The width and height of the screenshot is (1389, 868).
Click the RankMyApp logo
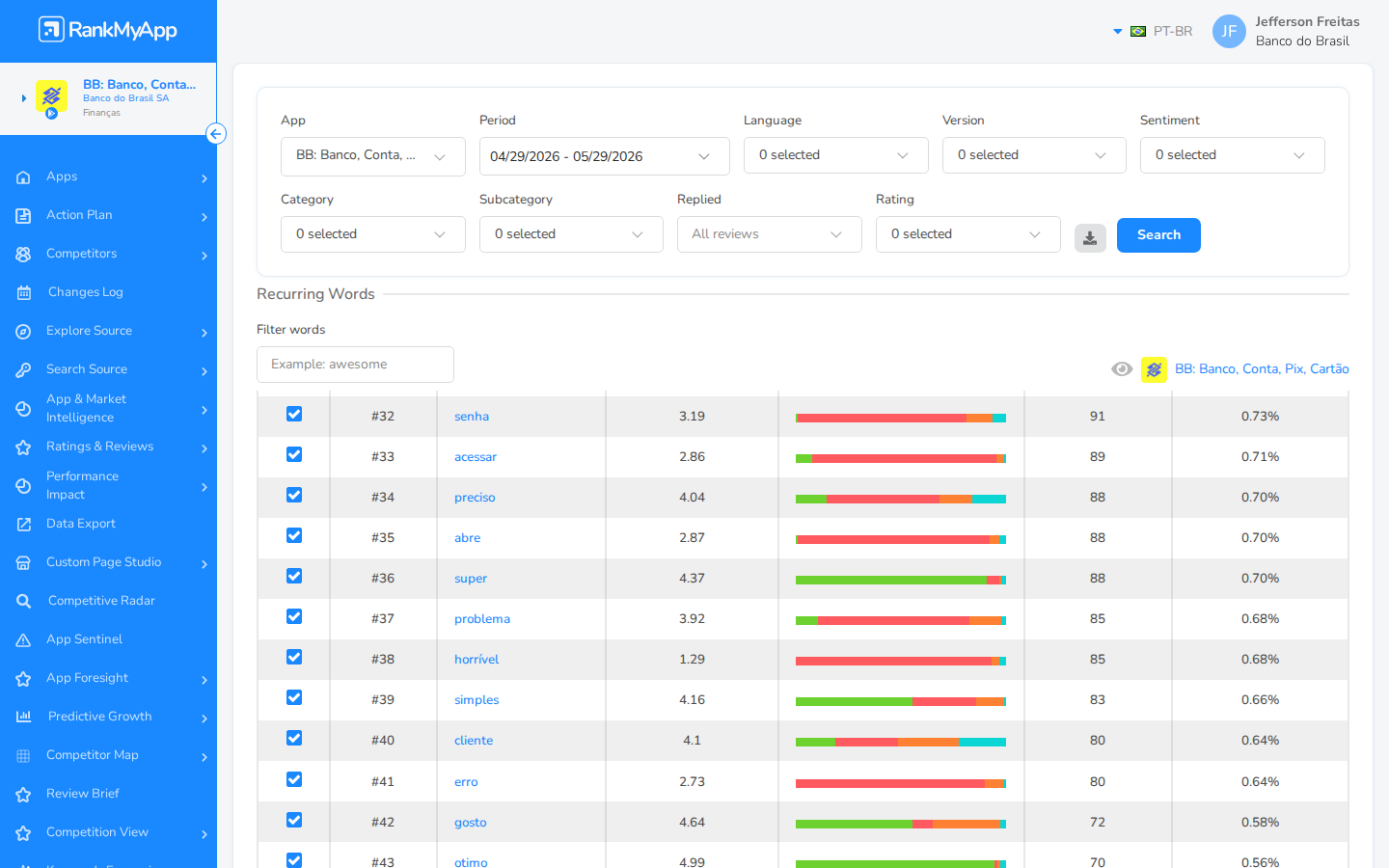[108, 30]
